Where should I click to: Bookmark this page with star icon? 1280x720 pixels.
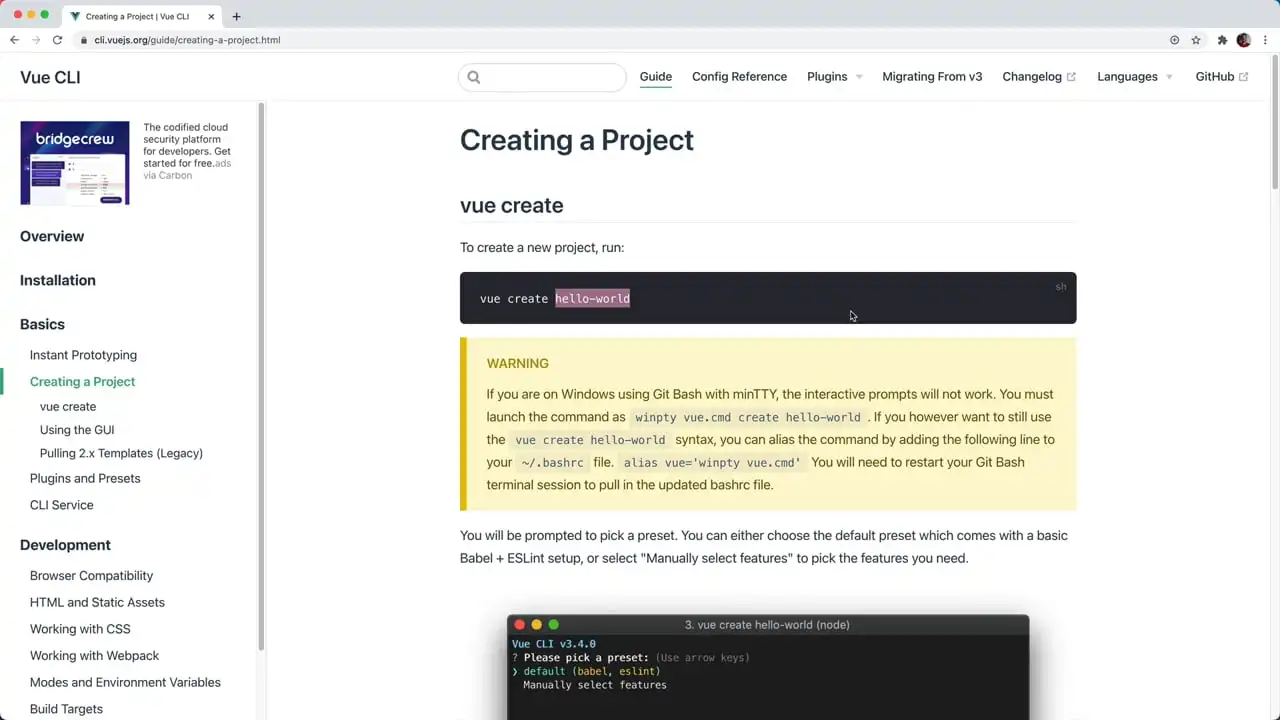point(1196,40)
